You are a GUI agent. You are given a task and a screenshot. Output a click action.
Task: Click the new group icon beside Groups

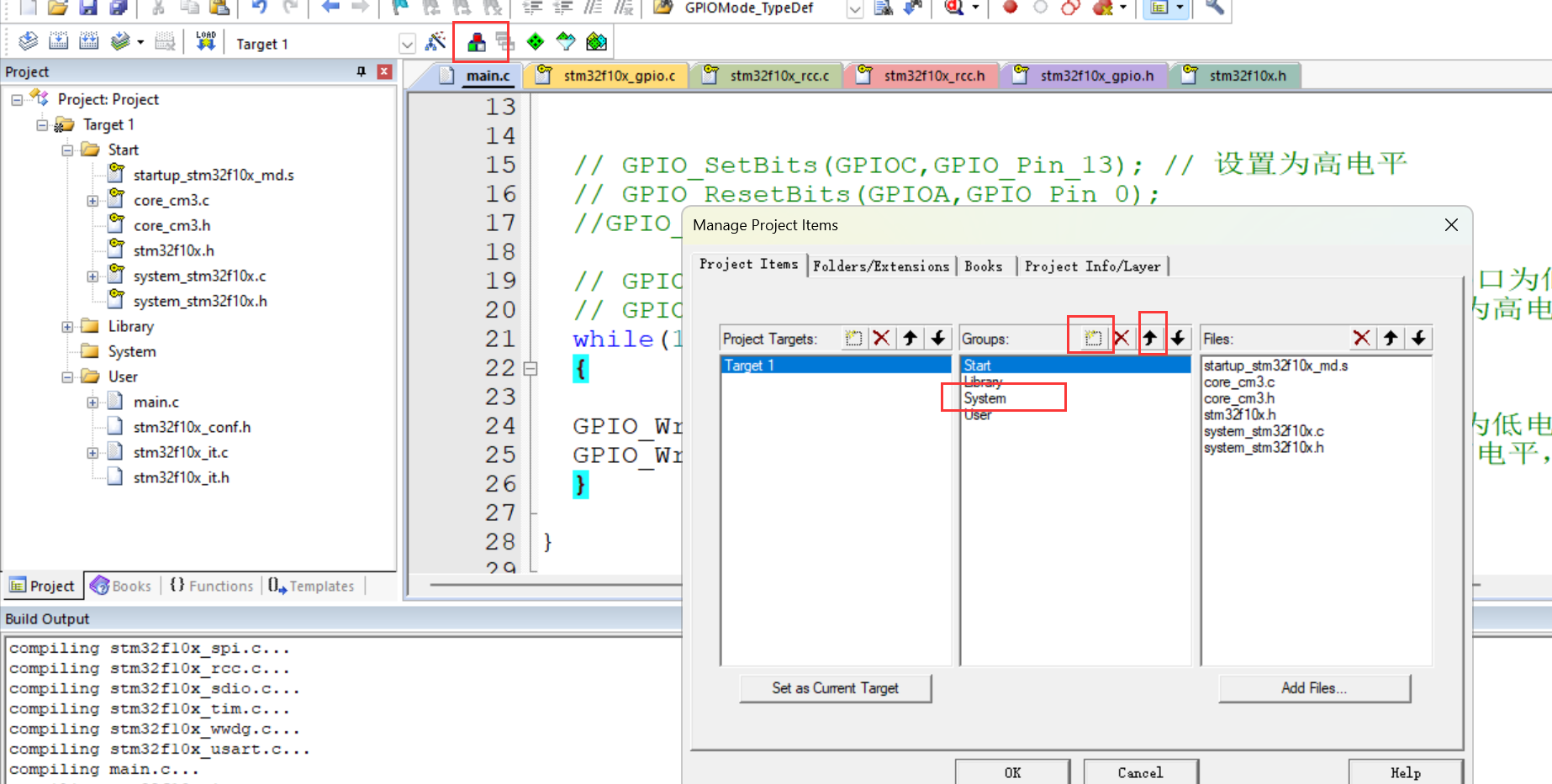tap(1092, 338)
